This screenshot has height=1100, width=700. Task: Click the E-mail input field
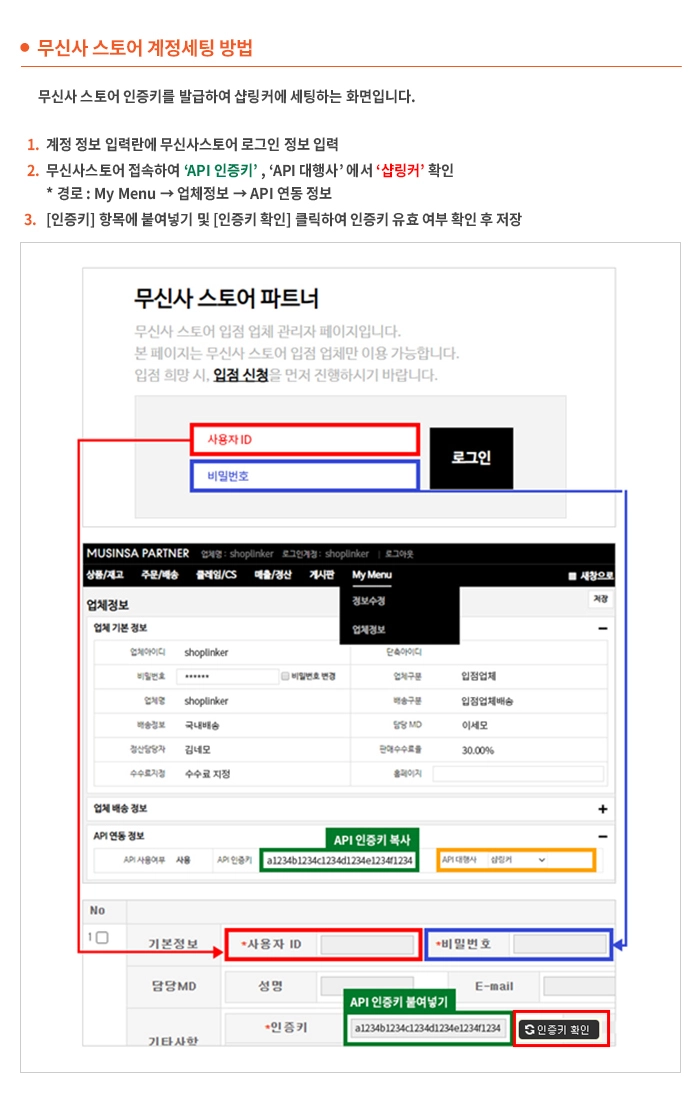pyautogui.click(x=579, y=986)
